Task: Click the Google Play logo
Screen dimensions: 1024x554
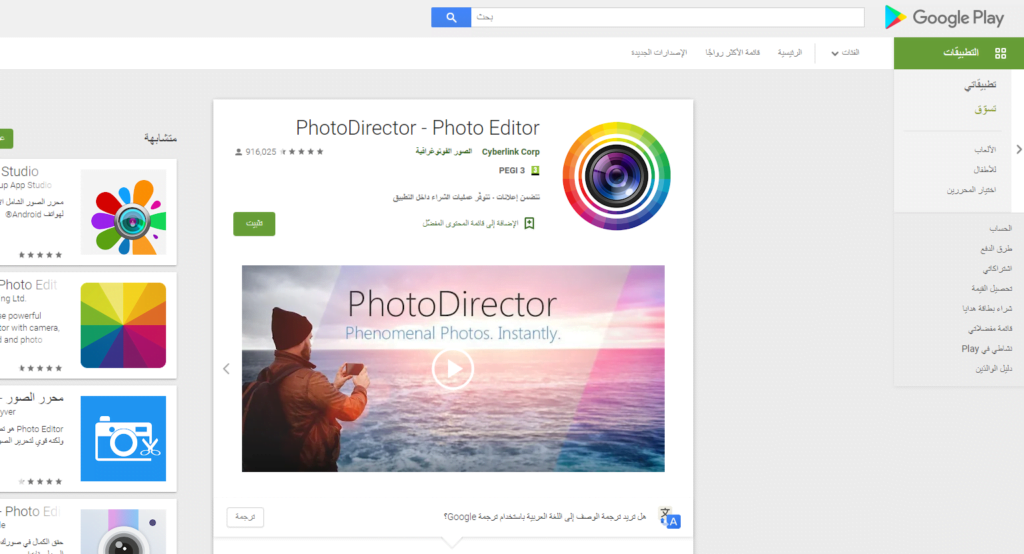Action: (943, 17)
